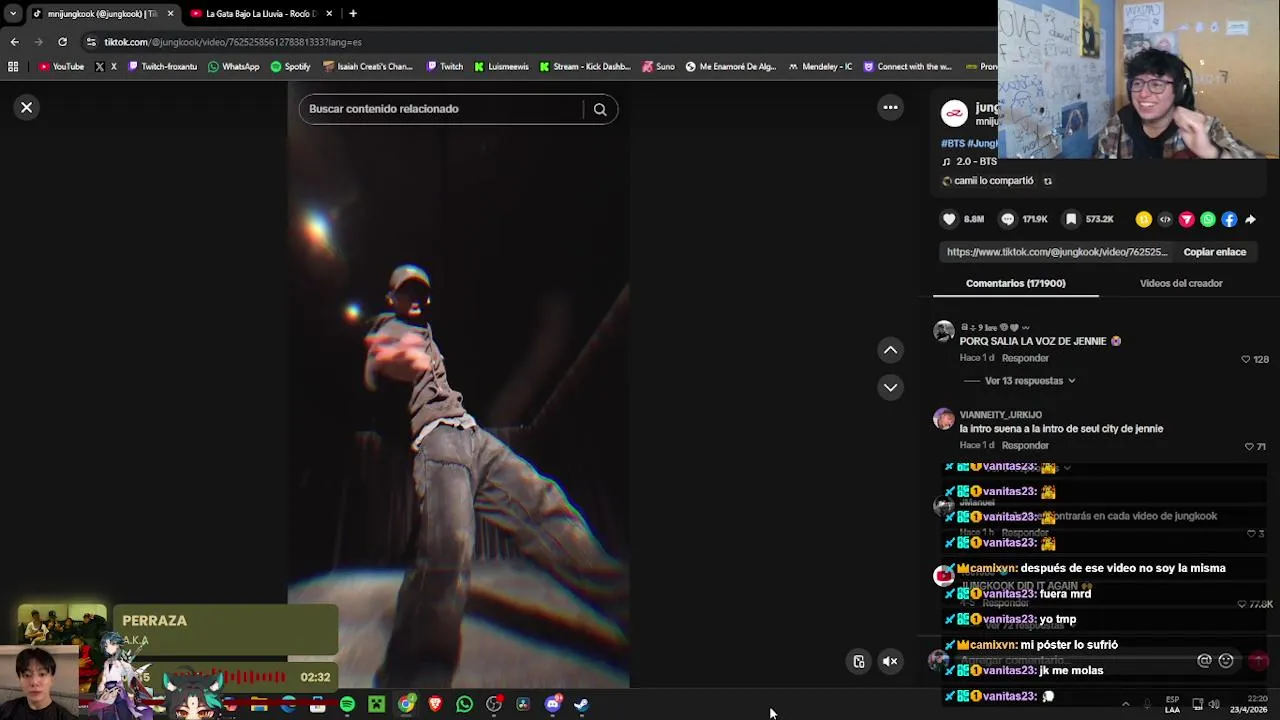Click the browser back arrow
Image resolution: width=1280 pixels, height=720 pixels.
(x=14, y=42)
